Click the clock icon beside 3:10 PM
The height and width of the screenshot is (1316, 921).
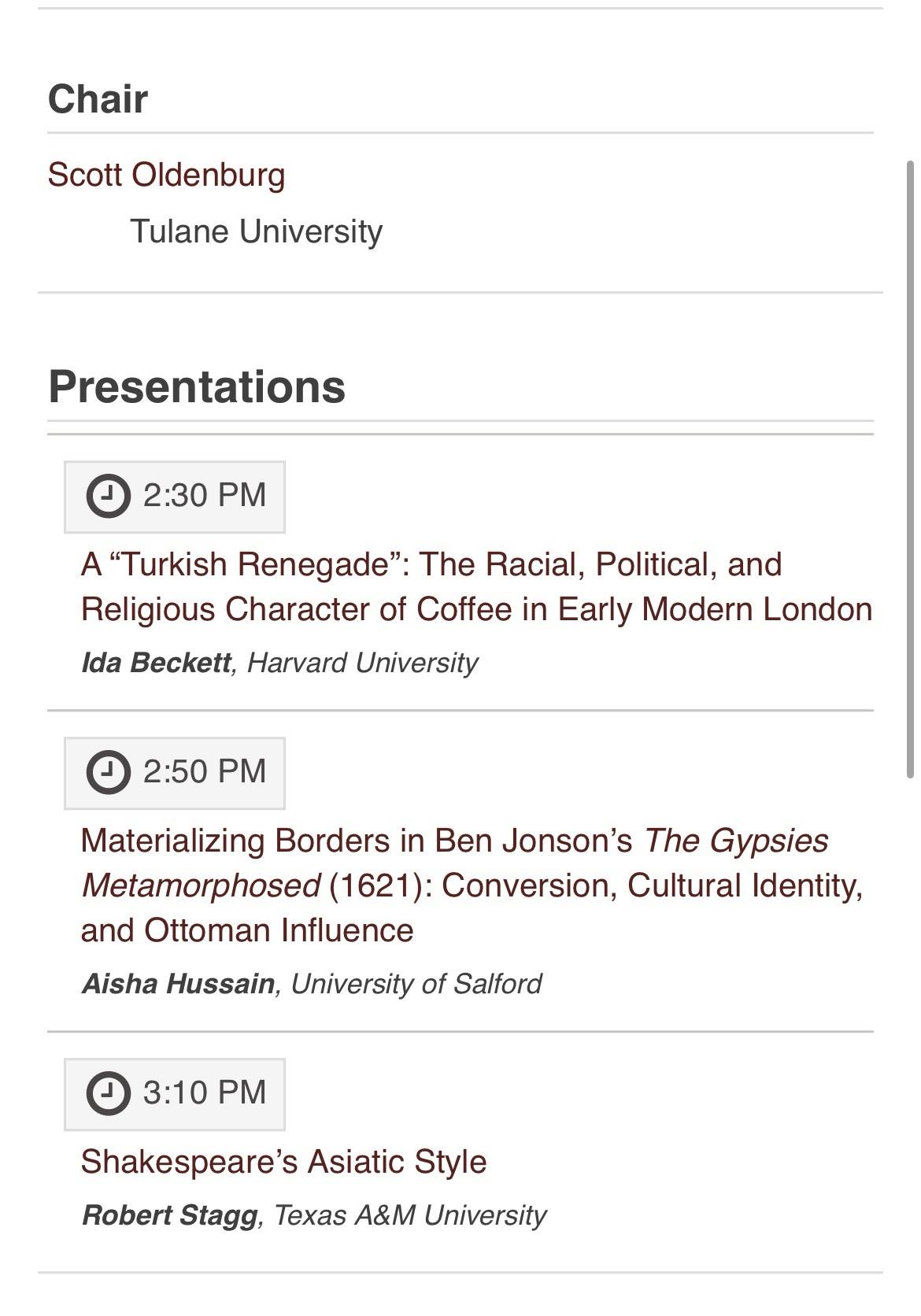click(x=108, y=1093)
